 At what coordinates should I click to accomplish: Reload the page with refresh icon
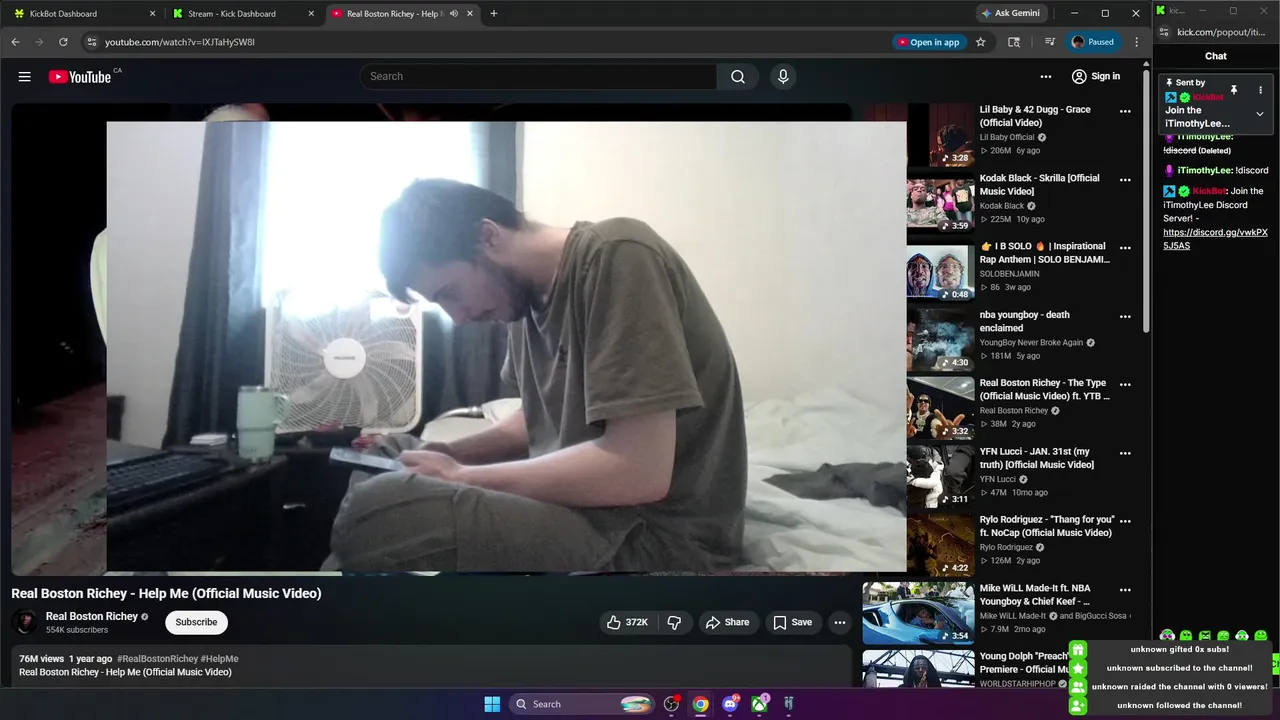(63, 42)
